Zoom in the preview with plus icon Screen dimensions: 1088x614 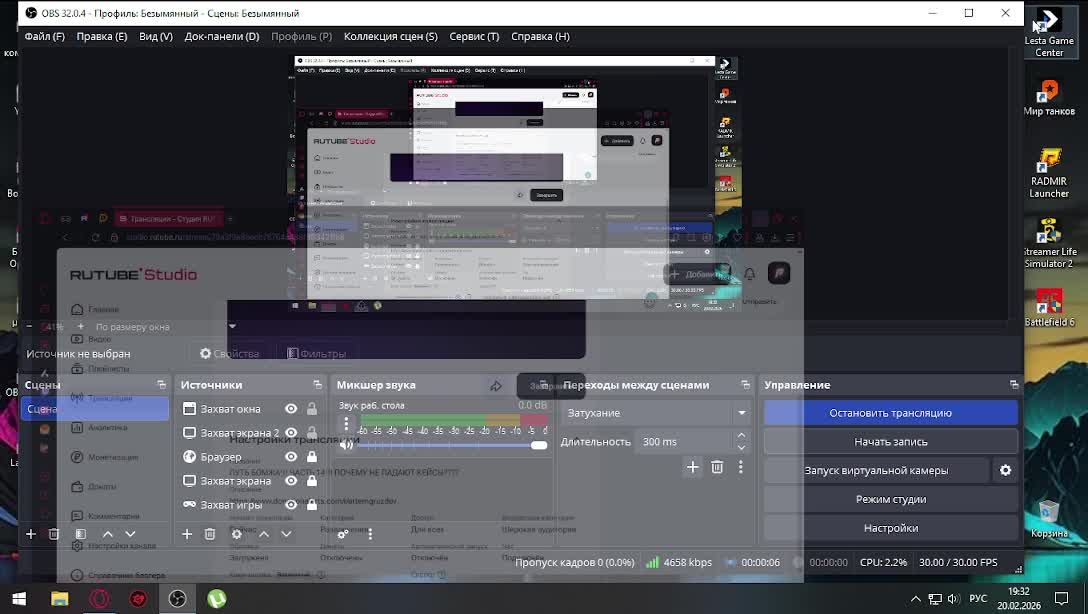click(80, 326)
